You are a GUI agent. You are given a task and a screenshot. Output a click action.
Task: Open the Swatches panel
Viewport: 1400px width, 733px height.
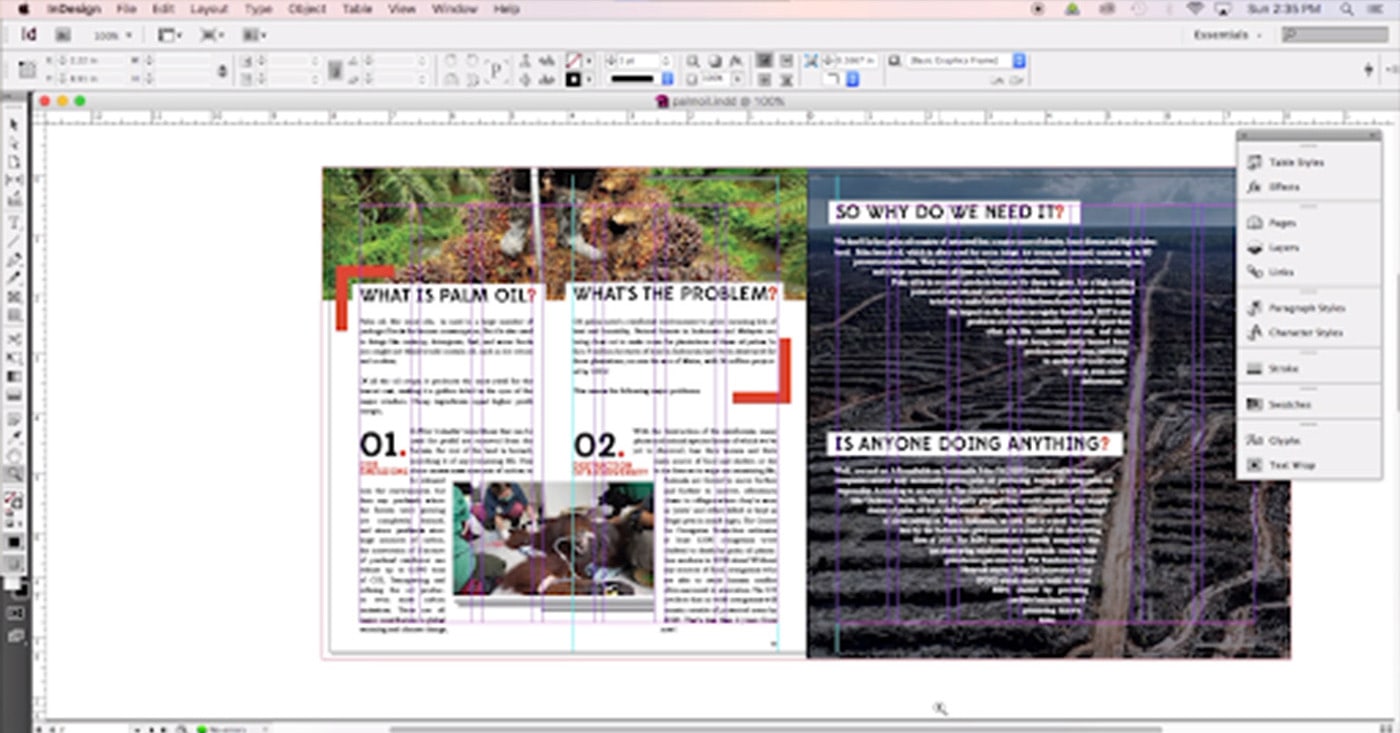pos(1289,405)
